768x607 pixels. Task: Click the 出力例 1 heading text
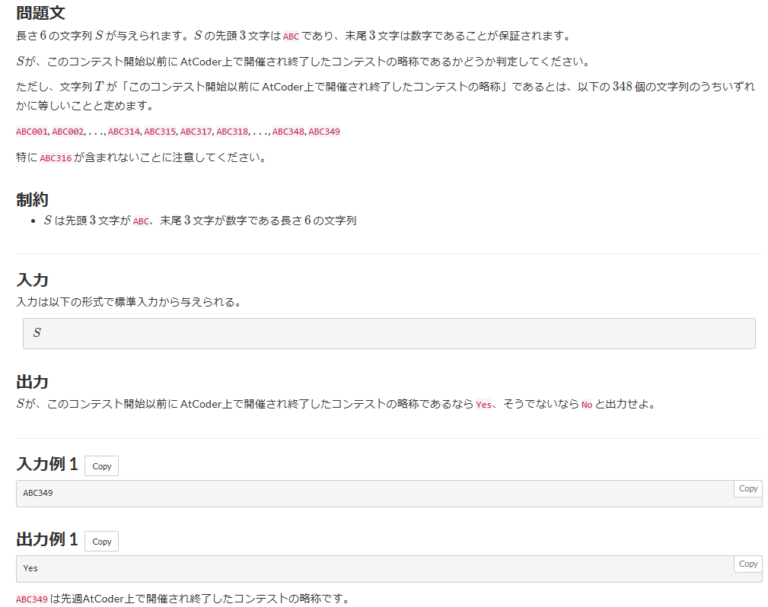click(x=47, y=539)
